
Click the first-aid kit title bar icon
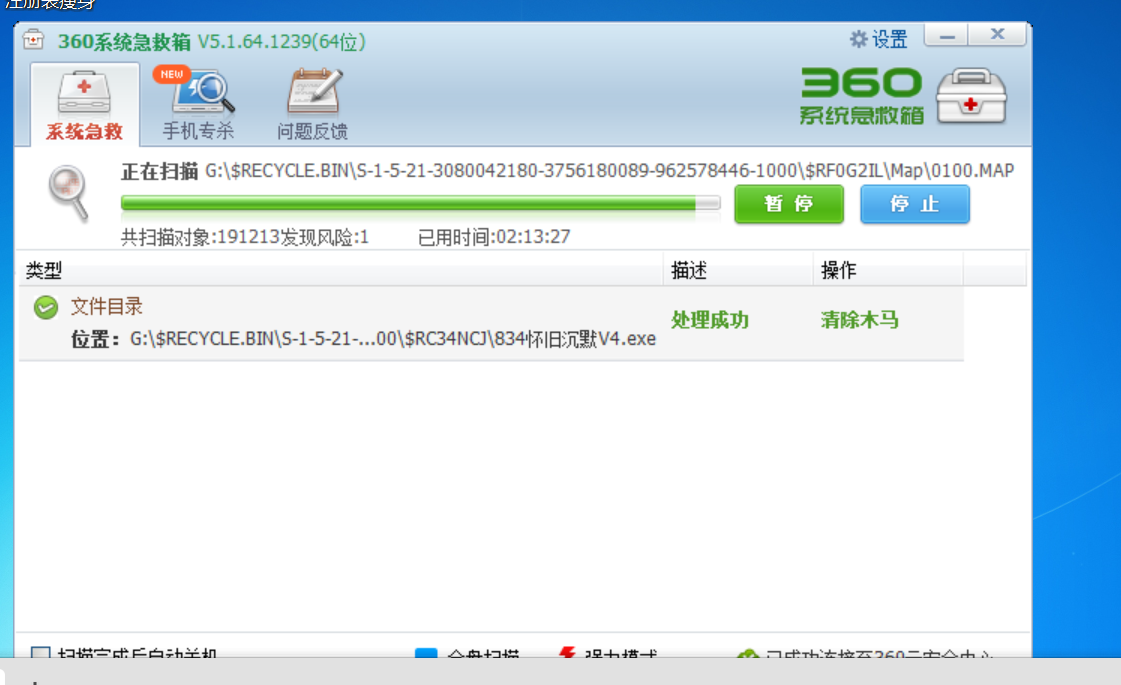pyautogui.click(x=33, y=40)
